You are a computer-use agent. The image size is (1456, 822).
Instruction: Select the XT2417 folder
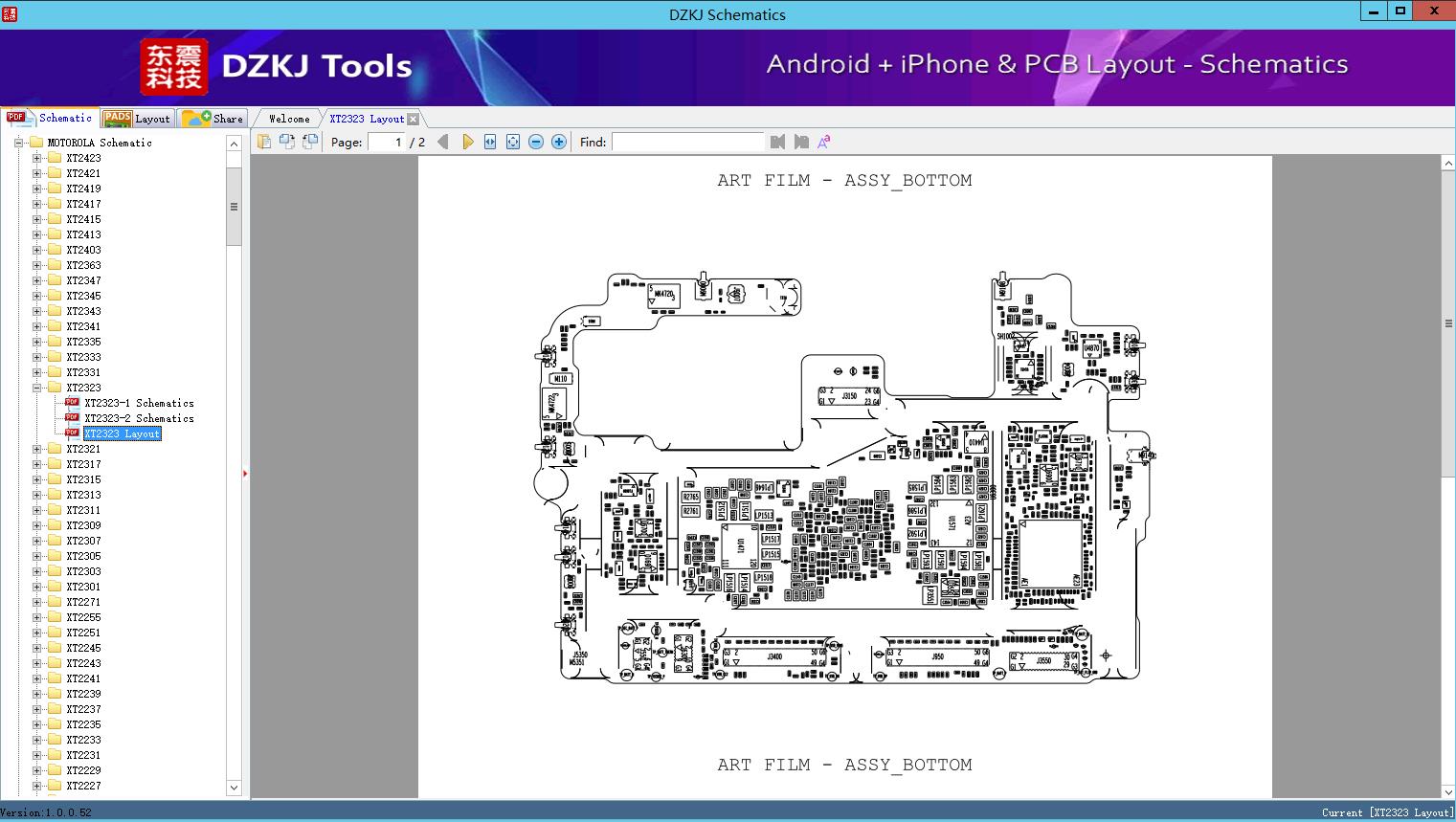point(83,204)
